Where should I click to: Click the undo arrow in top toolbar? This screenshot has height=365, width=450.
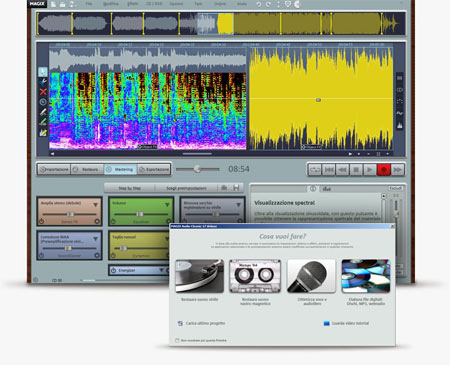pos(259,4)
